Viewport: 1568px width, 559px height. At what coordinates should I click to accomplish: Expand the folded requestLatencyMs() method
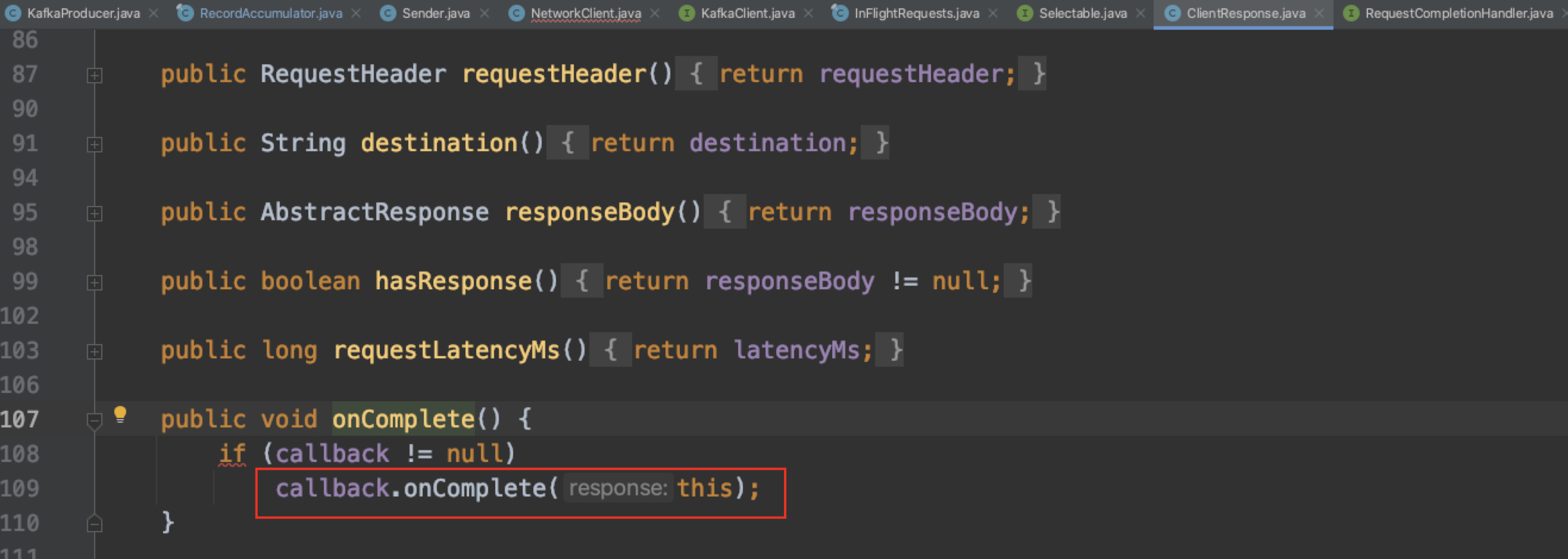tap(94, 352)
